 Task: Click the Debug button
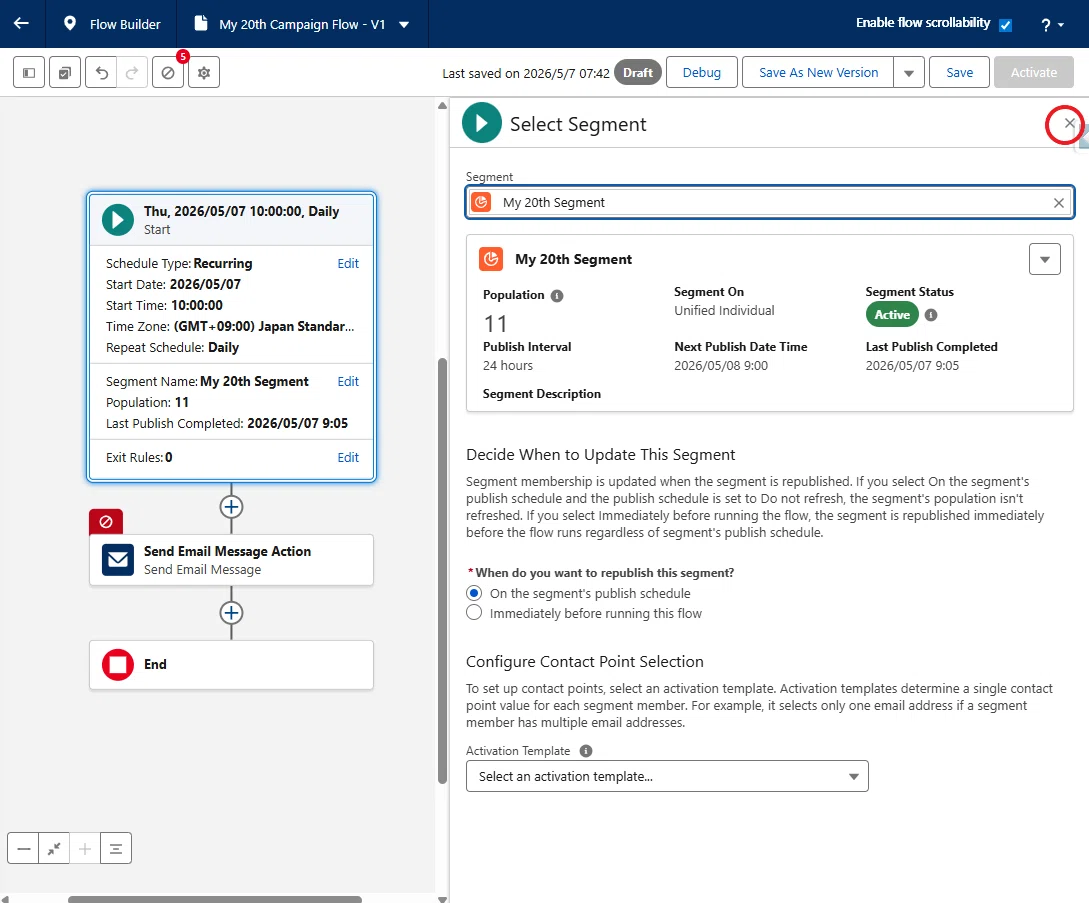coord(701,72)
